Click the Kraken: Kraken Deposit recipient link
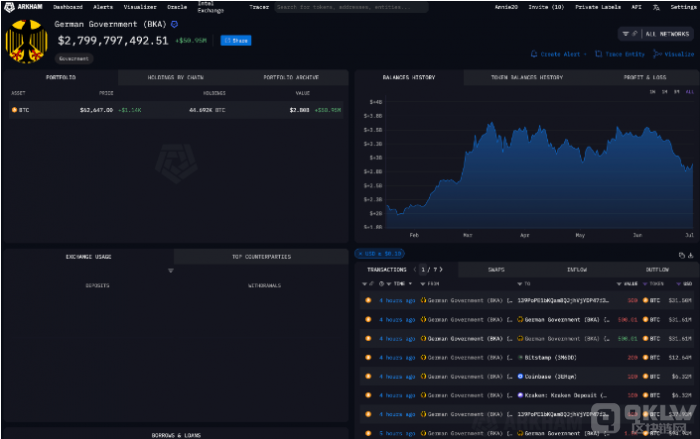The width and height of the screenshot is (700, 439). pyautogui.click(x=566, y=396)
